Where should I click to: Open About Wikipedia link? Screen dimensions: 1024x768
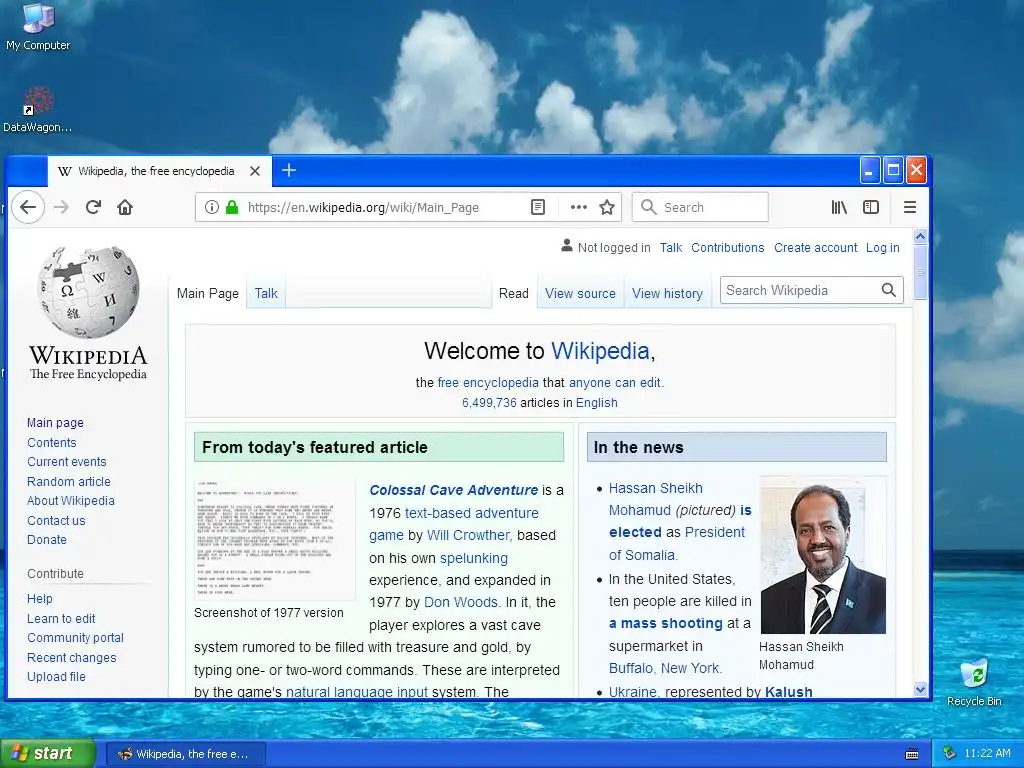point(71,501)
